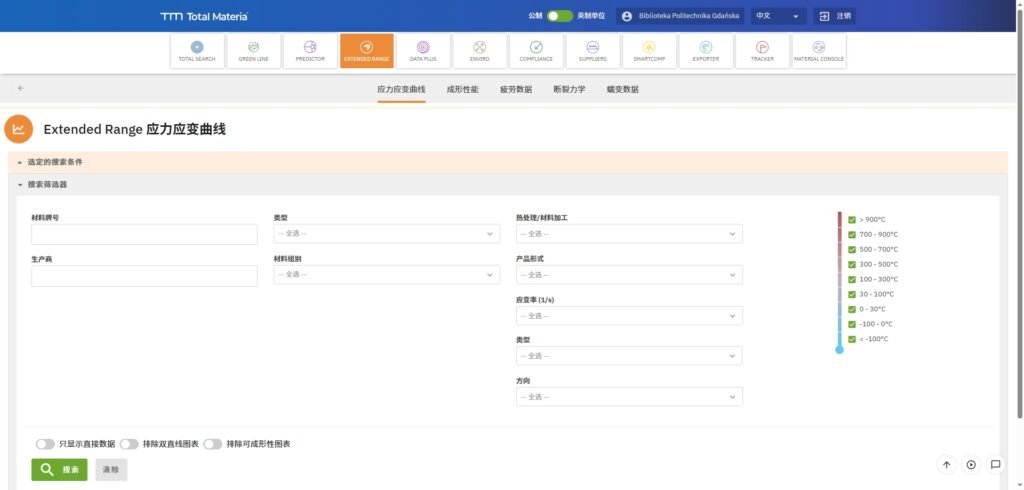The height and width of the screenshot is (490, 1024).
Task: Open the 热处理/材料加工 dropdown
Action: point(629,234)
